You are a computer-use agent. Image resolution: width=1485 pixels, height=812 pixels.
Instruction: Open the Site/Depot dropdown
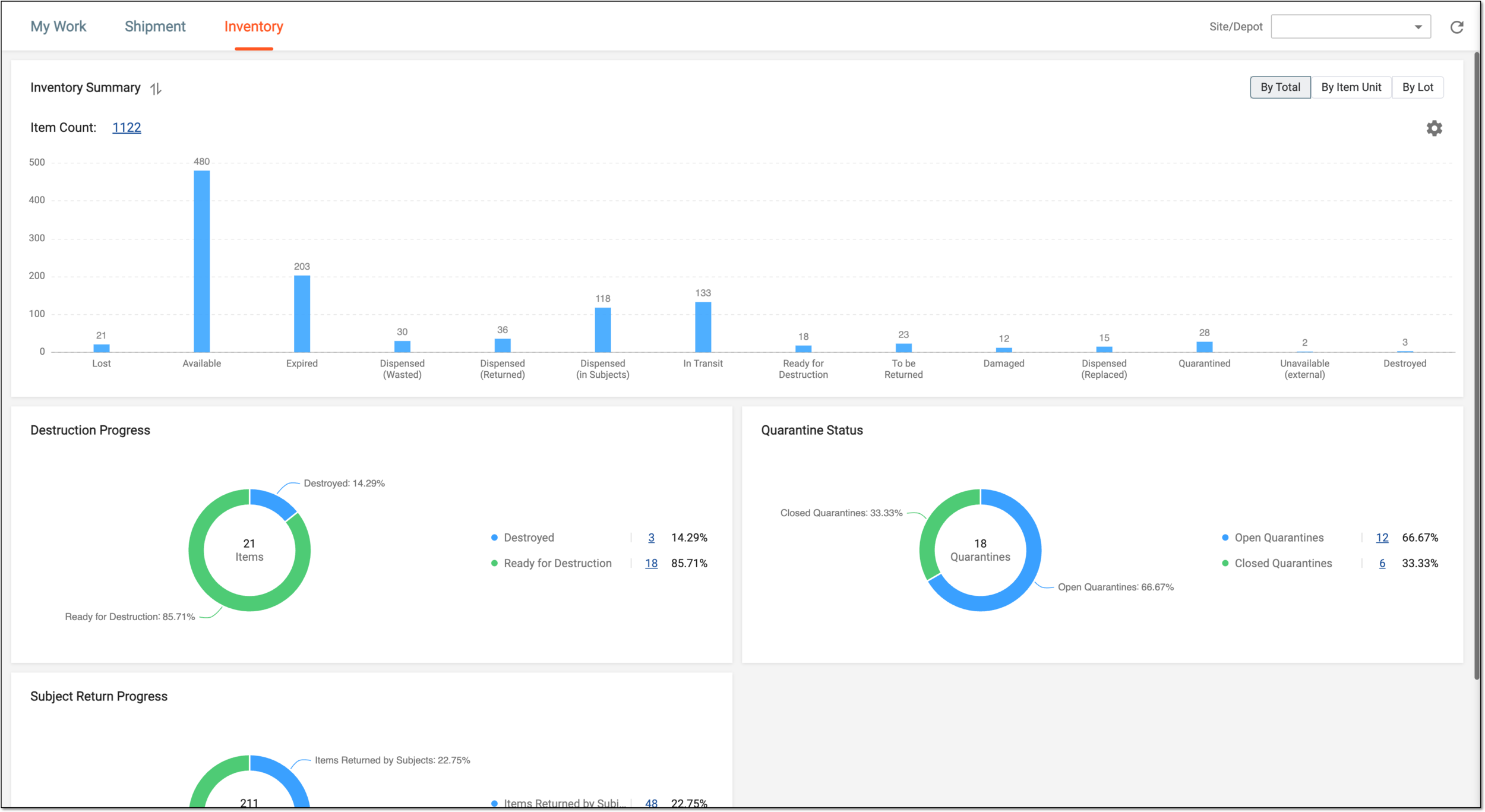[x=1350, y=27]
